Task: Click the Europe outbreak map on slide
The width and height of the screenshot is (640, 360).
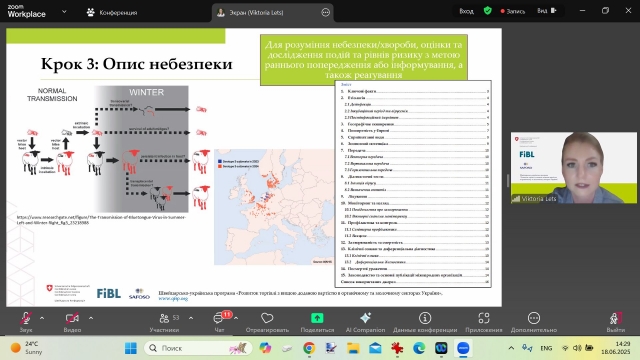Action: coord(274,207)
